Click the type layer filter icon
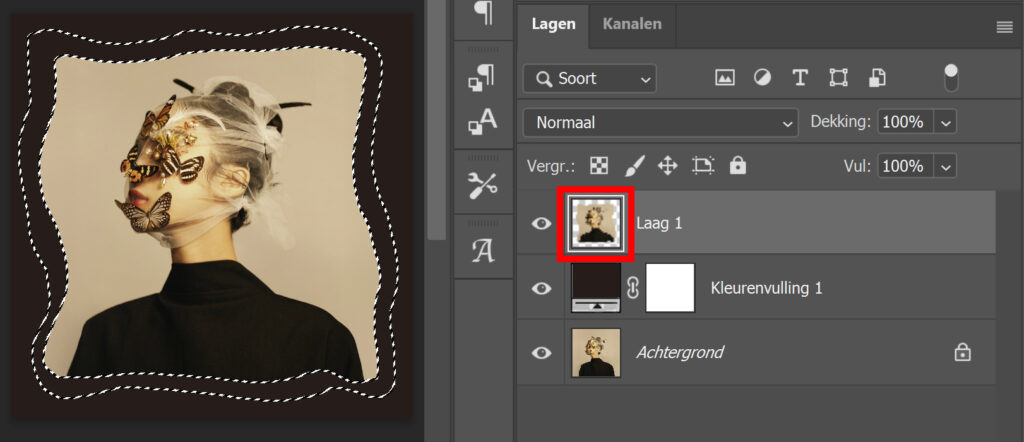This screenshot has height=442, width=1024. pyautogui.click(x=799, y=78)
